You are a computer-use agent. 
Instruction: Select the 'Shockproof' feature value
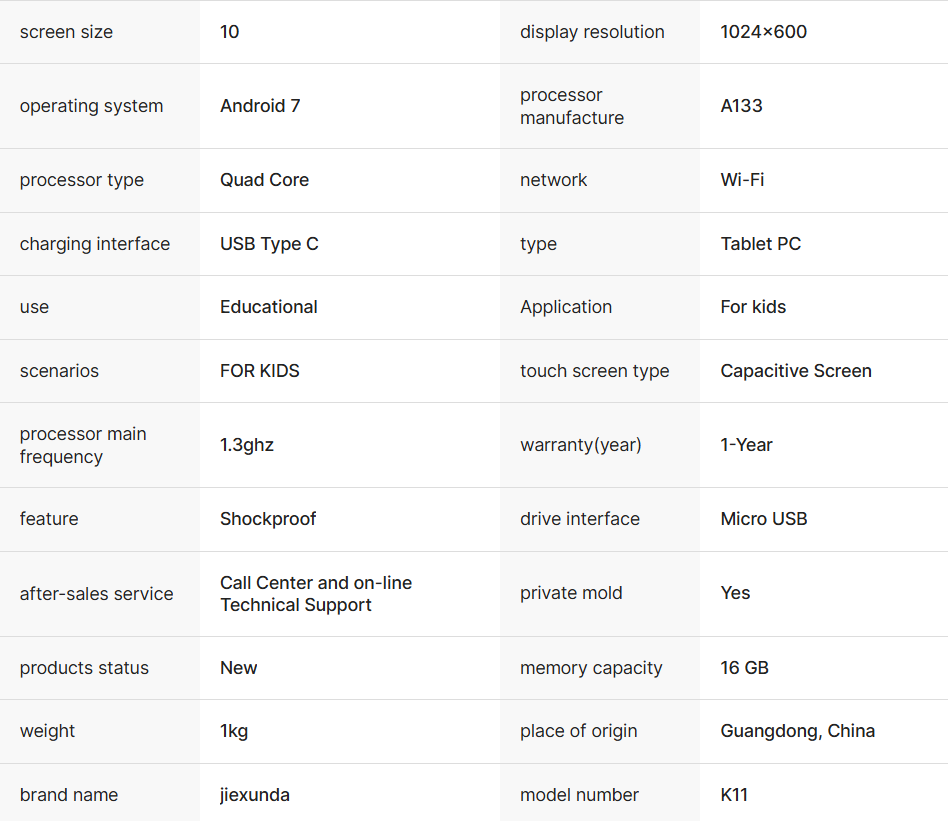coord(268,519)
